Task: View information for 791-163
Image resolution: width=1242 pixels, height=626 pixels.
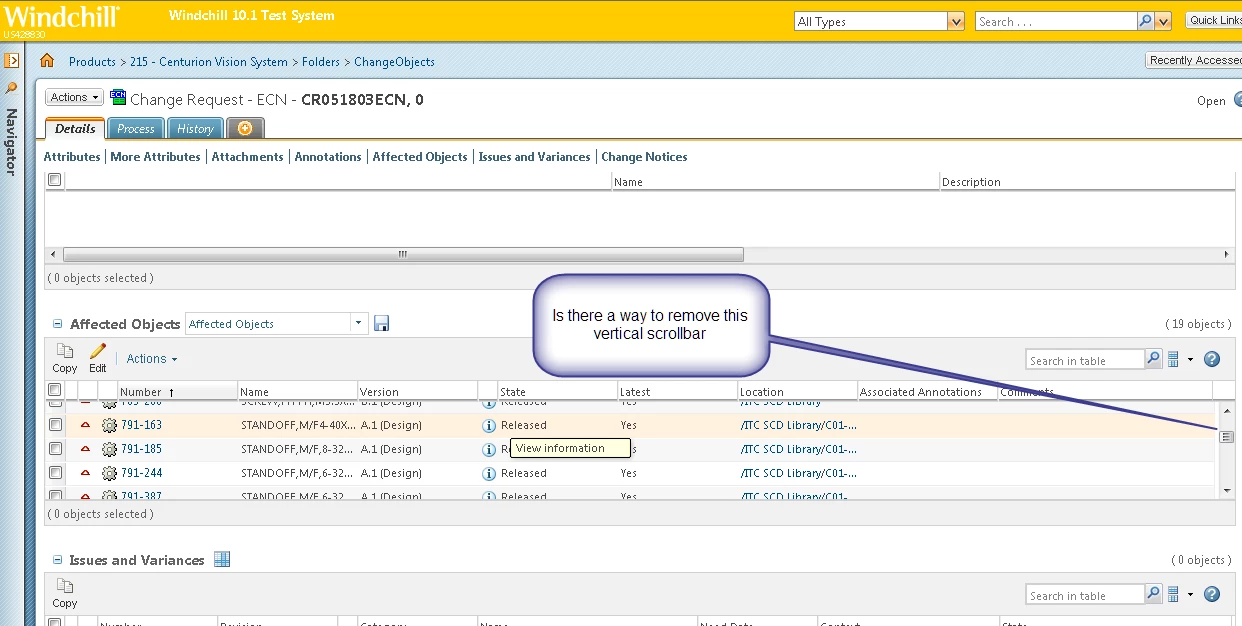Action: [x=489, y=425]
